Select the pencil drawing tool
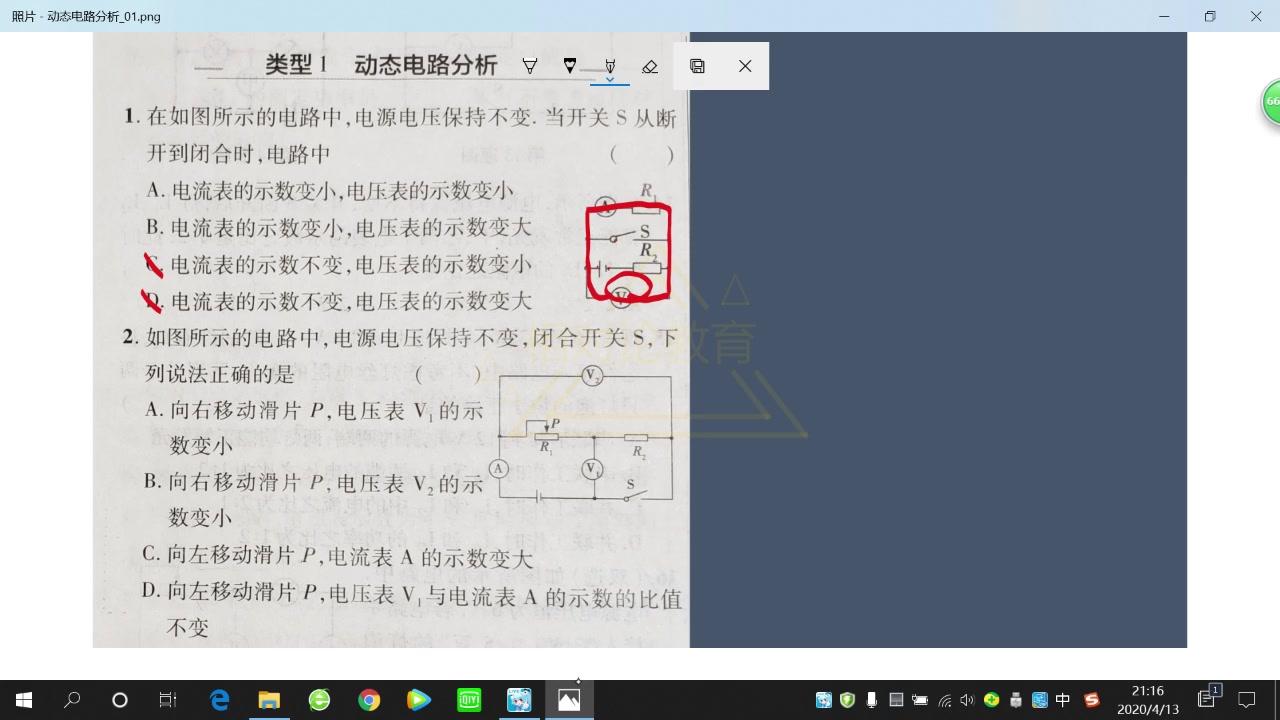This screenshot has height=720, width=1280. (x=570, y=66)
